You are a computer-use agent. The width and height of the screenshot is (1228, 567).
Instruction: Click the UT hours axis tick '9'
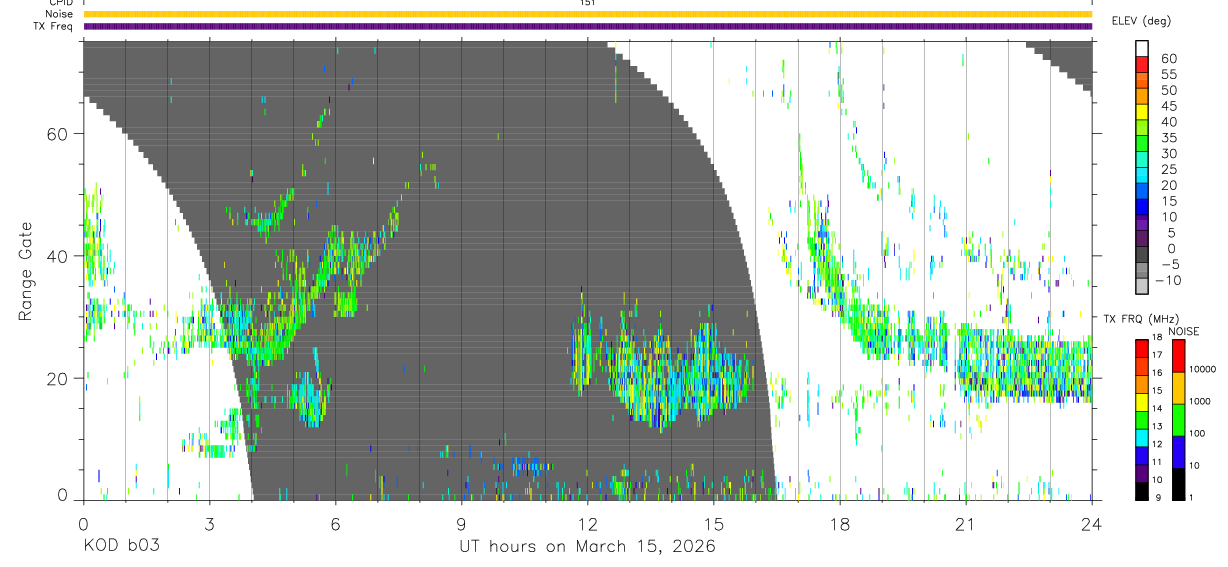[x=461, y=523]
